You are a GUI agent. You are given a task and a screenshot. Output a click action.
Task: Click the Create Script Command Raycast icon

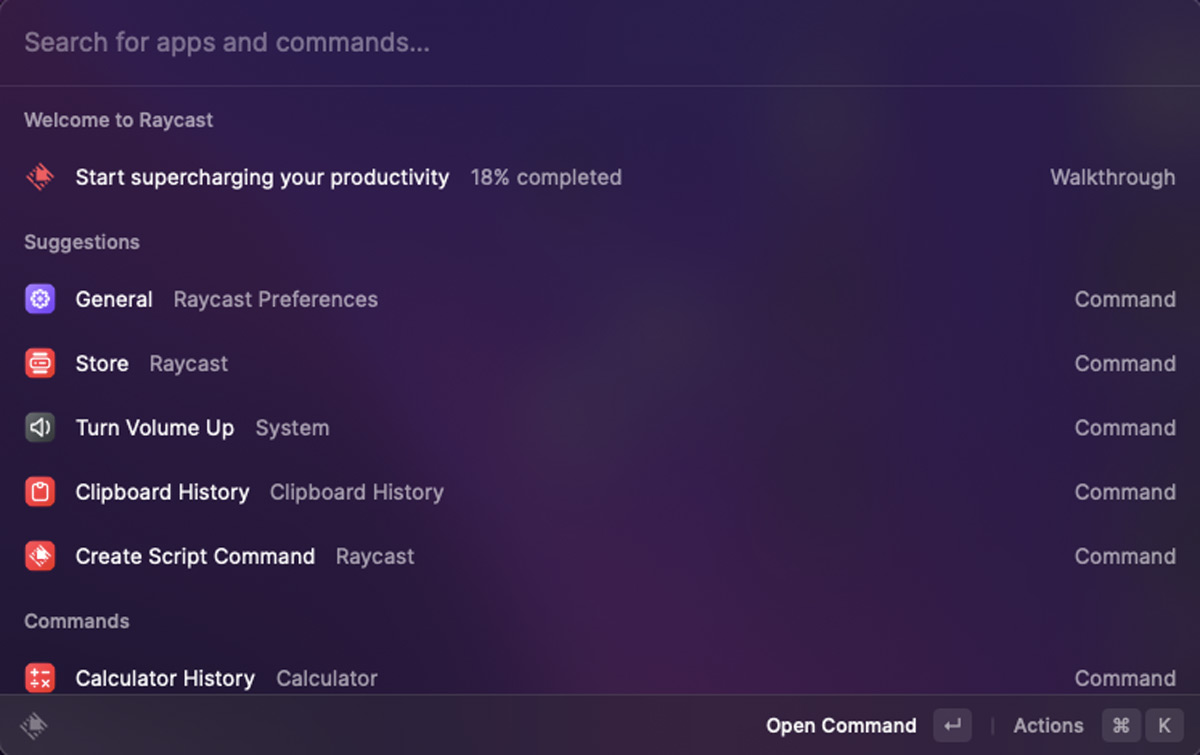(39, 556)
